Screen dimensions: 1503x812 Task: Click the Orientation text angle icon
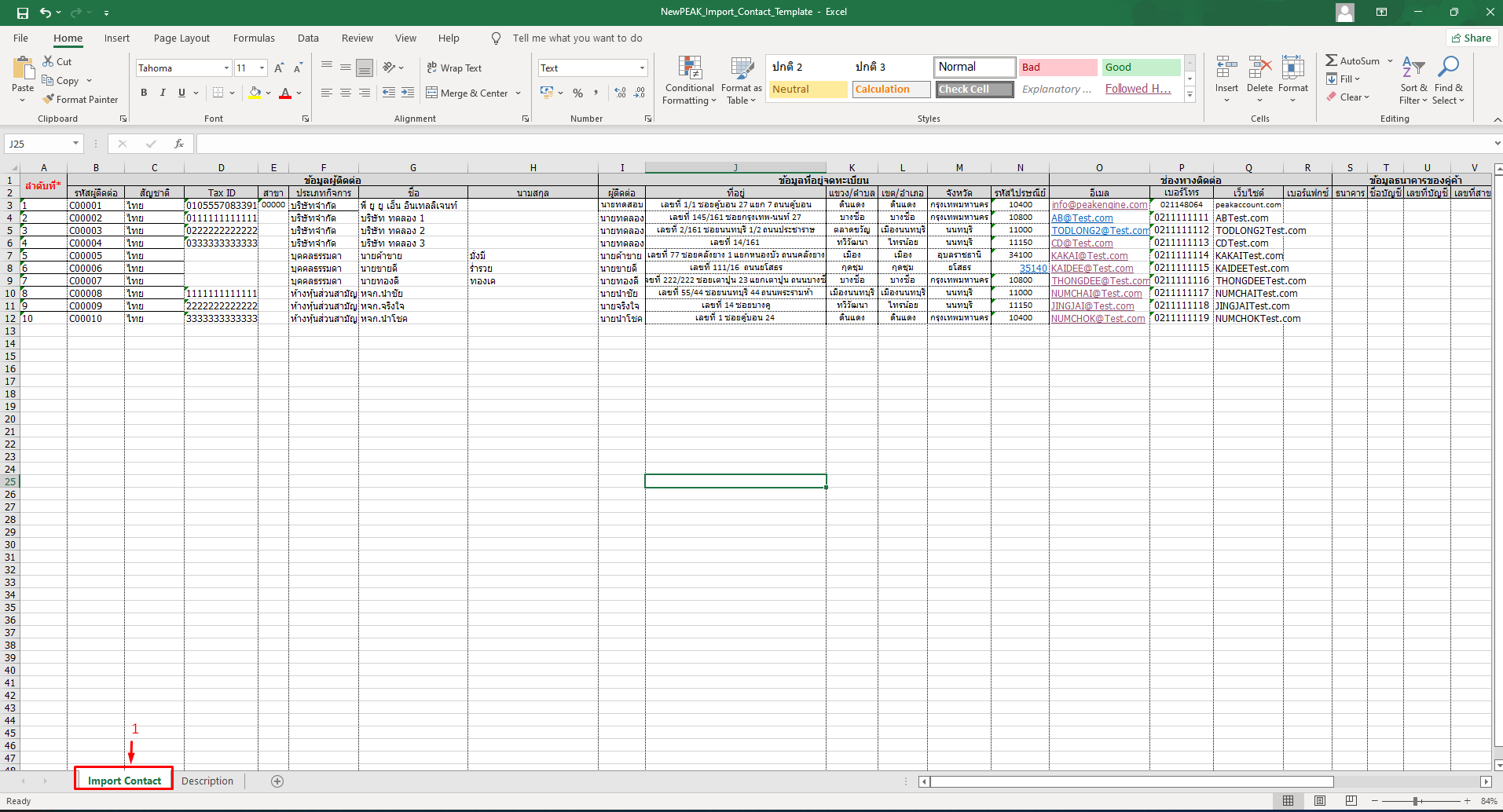pos(389,68)
